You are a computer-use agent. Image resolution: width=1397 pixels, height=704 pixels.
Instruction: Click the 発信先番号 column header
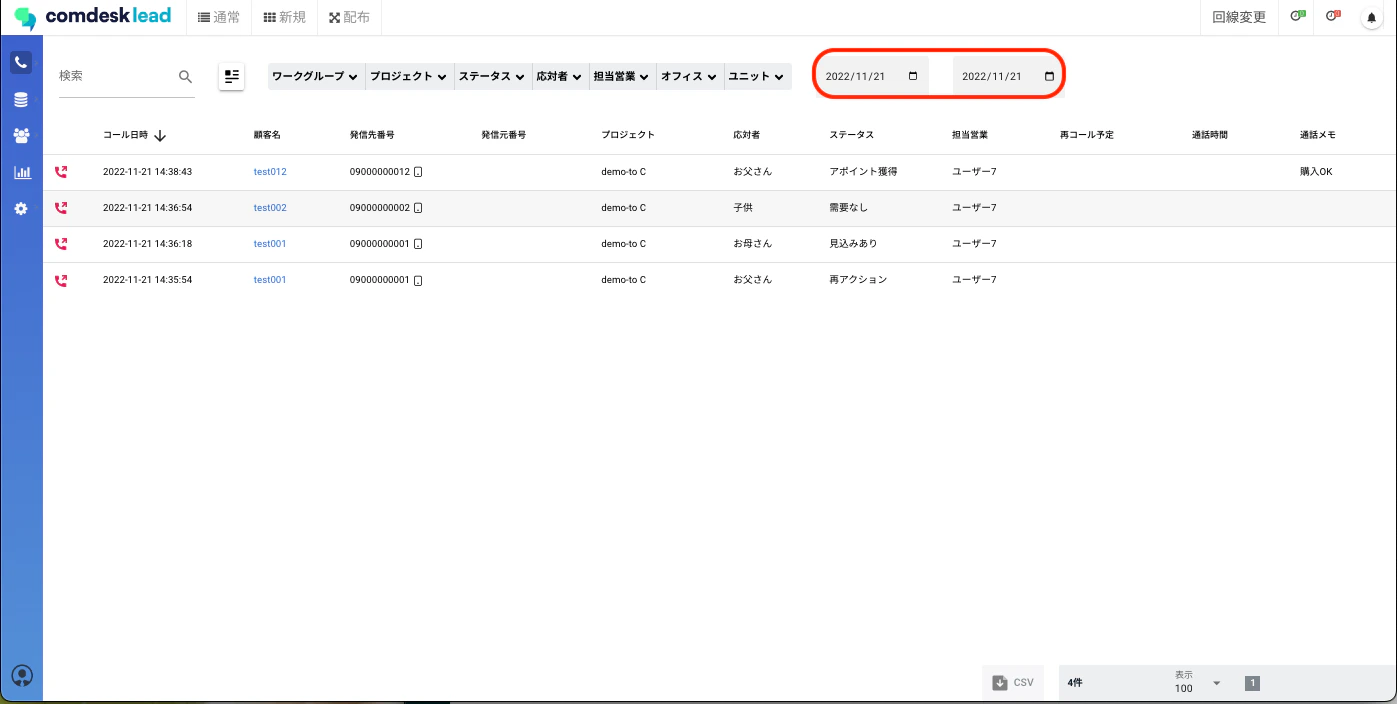tap(372, 135)
